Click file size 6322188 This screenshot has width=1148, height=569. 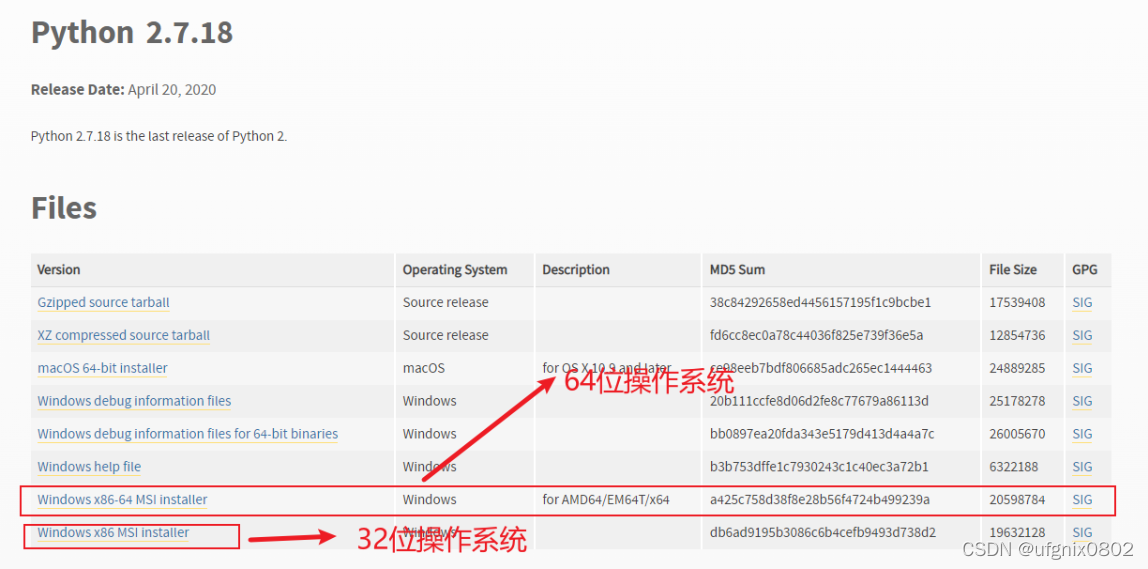1014,467
